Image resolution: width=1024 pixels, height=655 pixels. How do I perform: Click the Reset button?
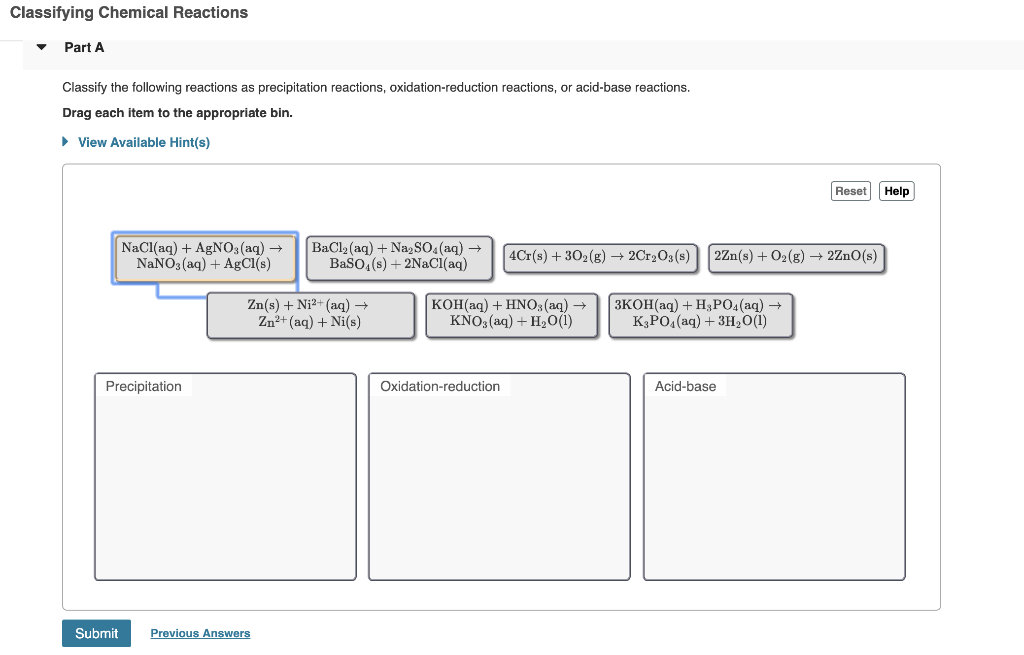click(x=850, y=190)
